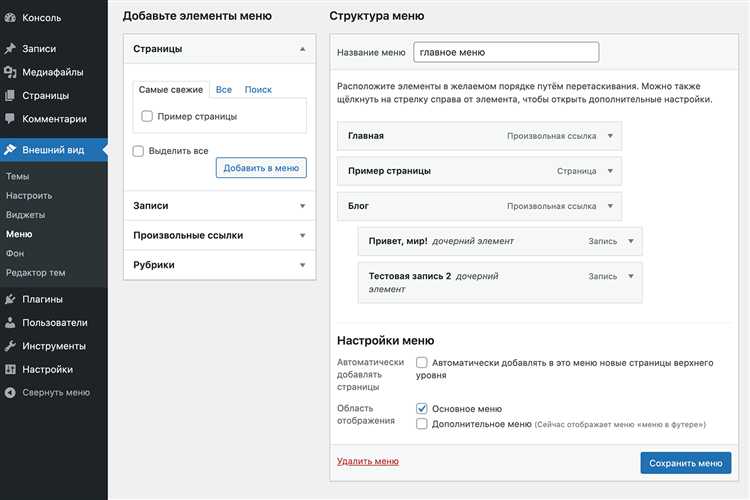The width and height of the screenshot is (750, 500).
Task: Collapse the Страницы panel arrow
Action: click(x=302, y=49)
